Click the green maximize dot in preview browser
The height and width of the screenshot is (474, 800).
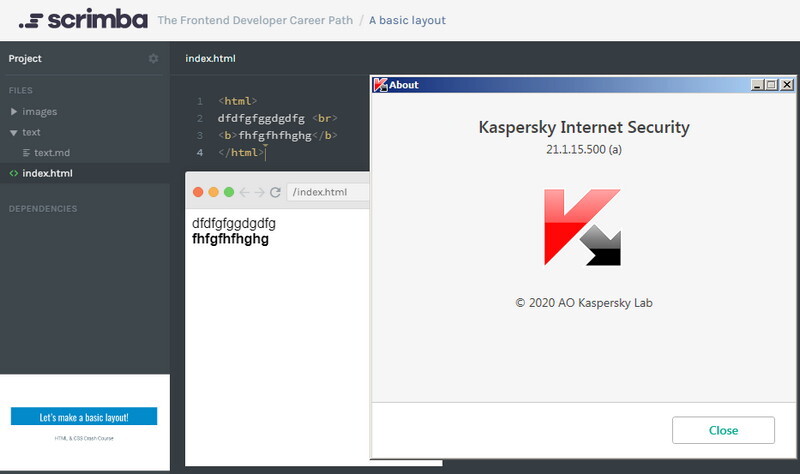(x=229, y=192)
